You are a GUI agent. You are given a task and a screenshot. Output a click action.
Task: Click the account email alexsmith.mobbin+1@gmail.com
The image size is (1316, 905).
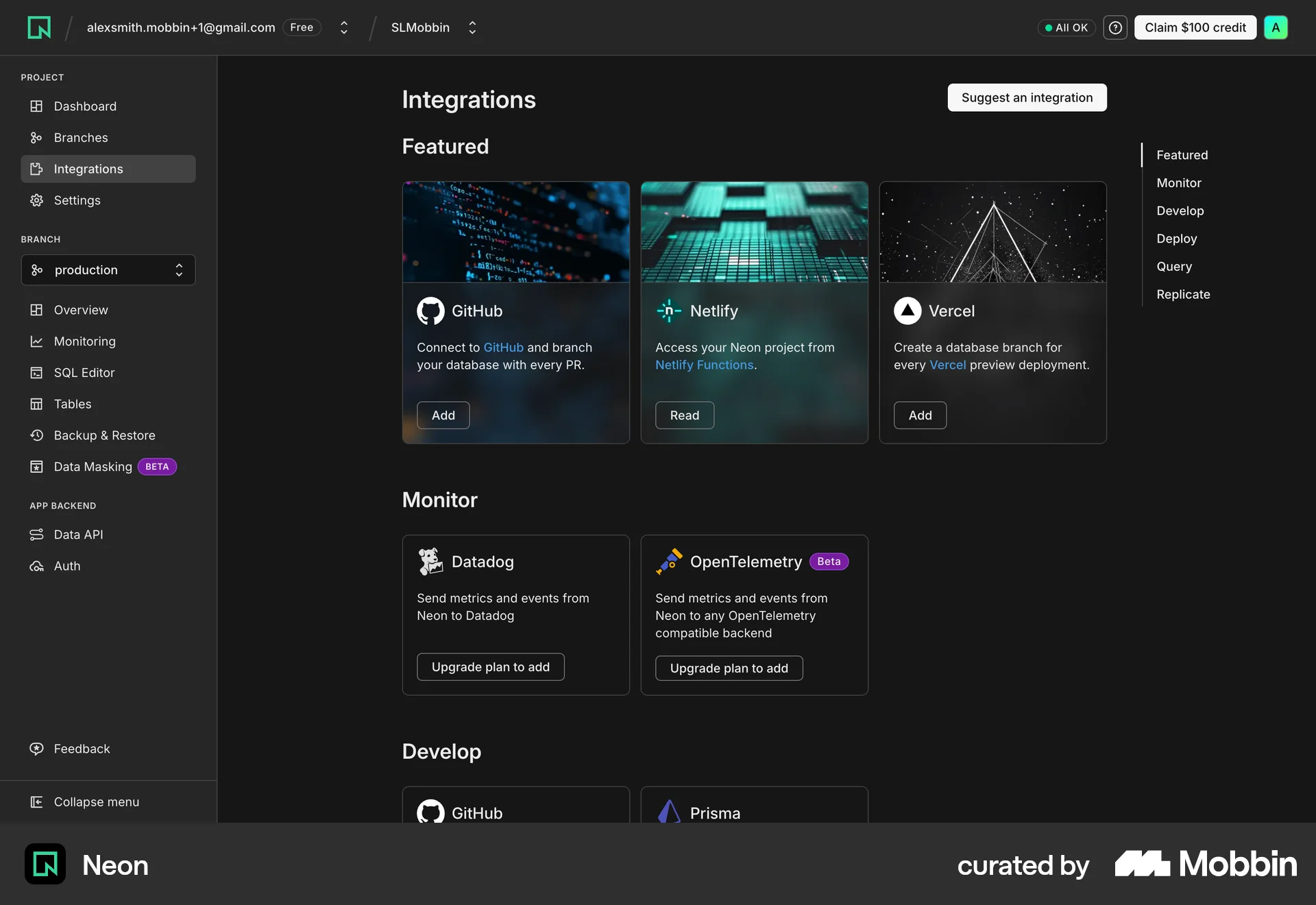(x=181, y=27)
